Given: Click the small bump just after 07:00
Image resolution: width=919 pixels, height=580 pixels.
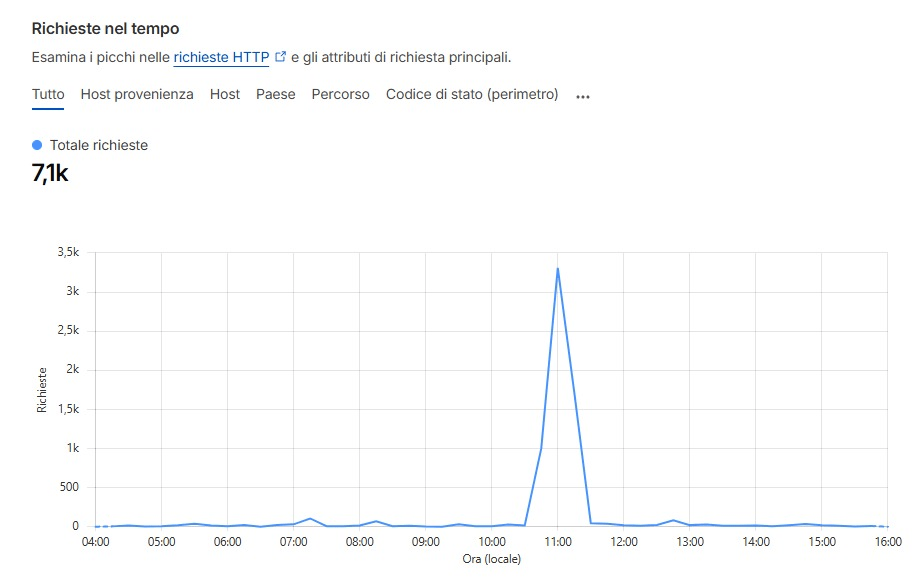Looking at the screenshot, I should point(310,519).
